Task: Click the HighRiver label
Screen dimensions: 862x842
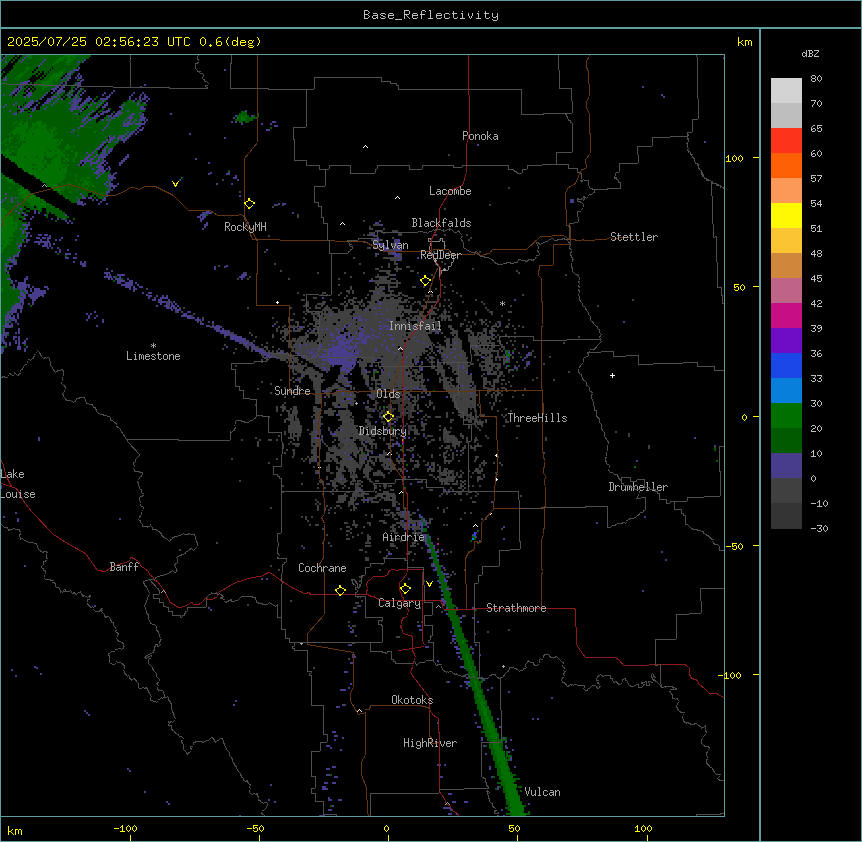Action: (430, 743)
